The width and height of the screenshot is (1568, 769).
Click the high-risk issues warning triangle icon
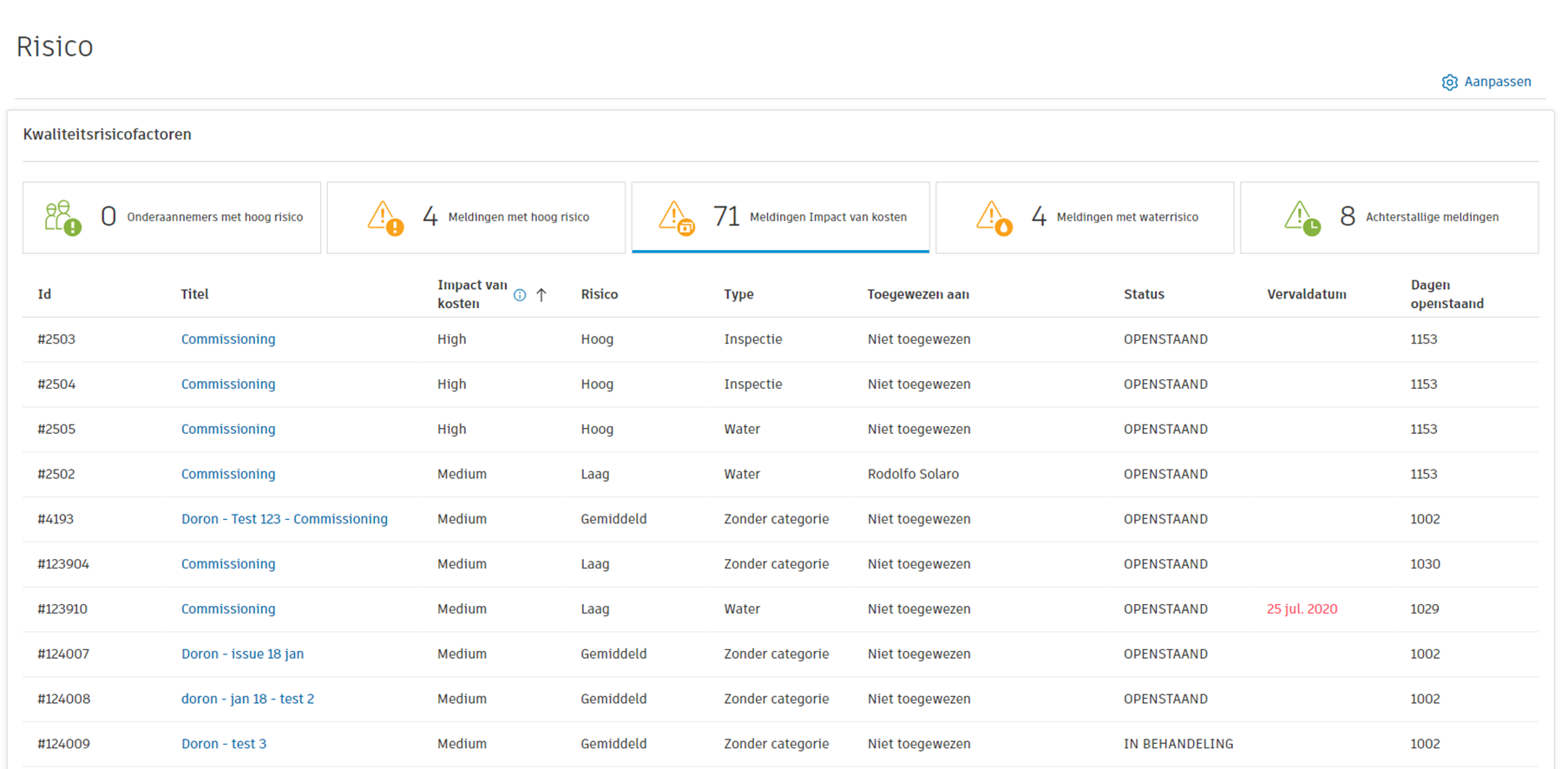385,218
